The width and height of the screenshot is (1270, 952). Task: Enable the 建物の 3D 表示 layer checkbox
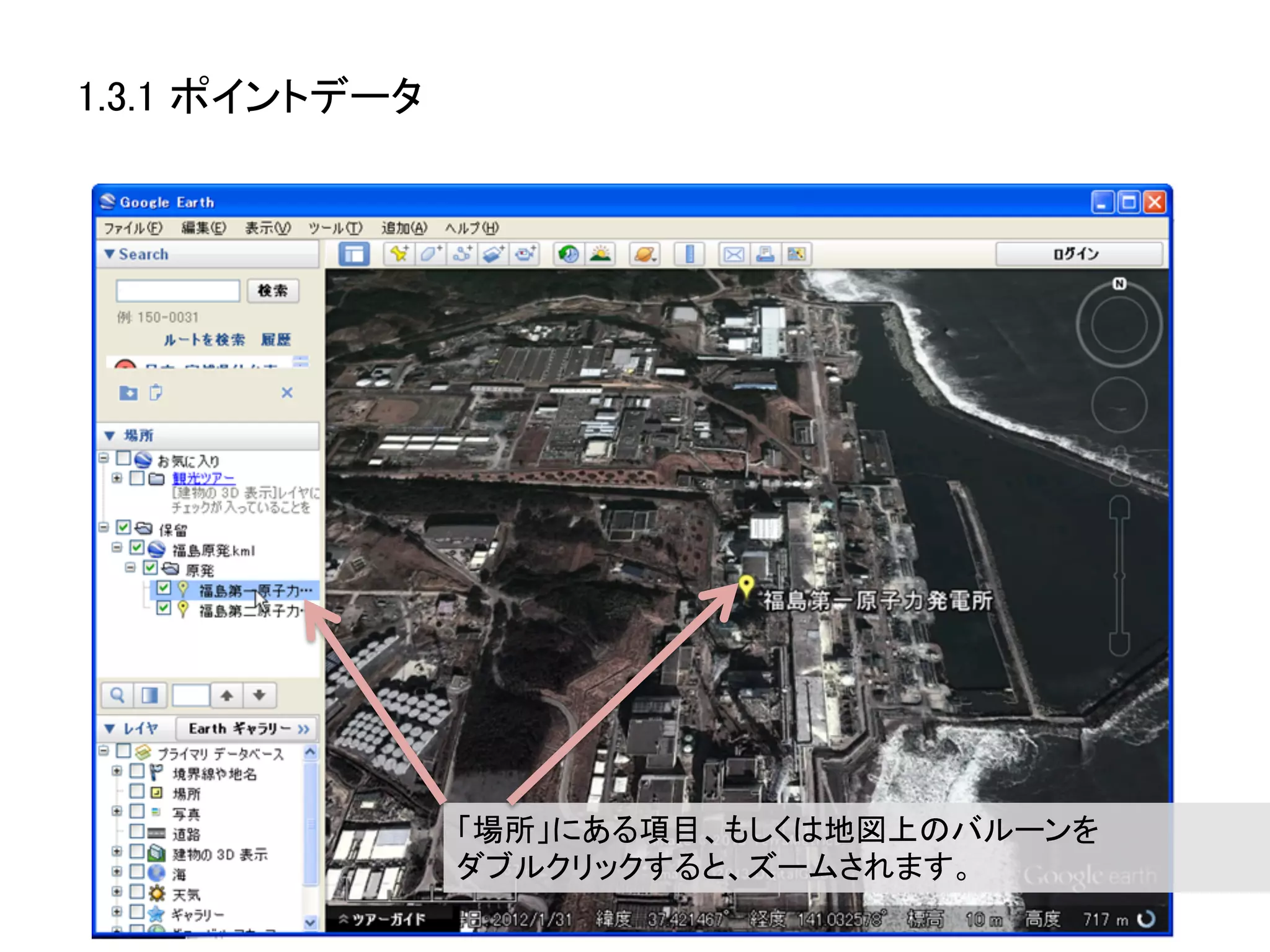click(x=137, y=852)
